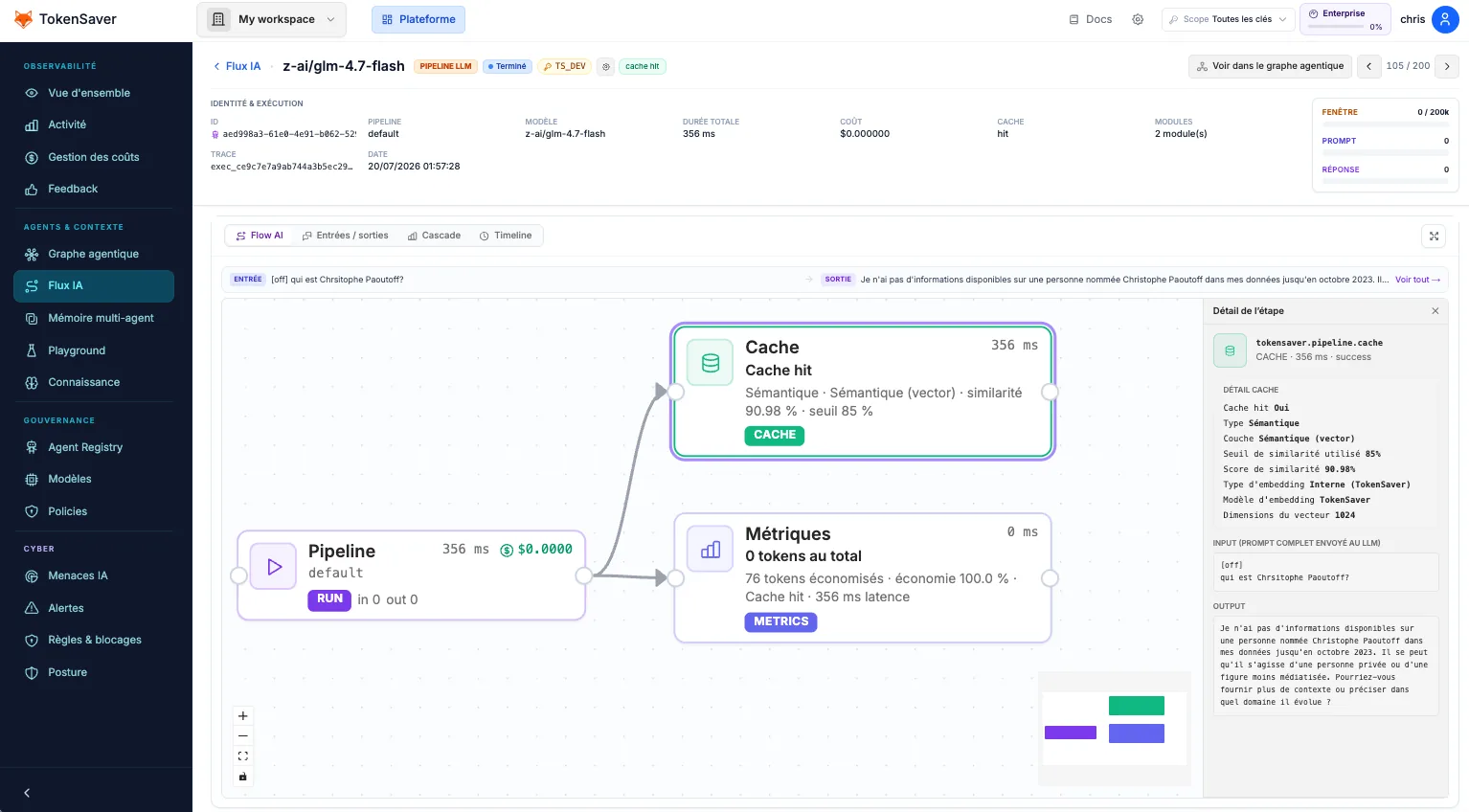This screenshot has height=812, width=1469.
Task: Open the My workspace dropdown
Action: point(271,19)
